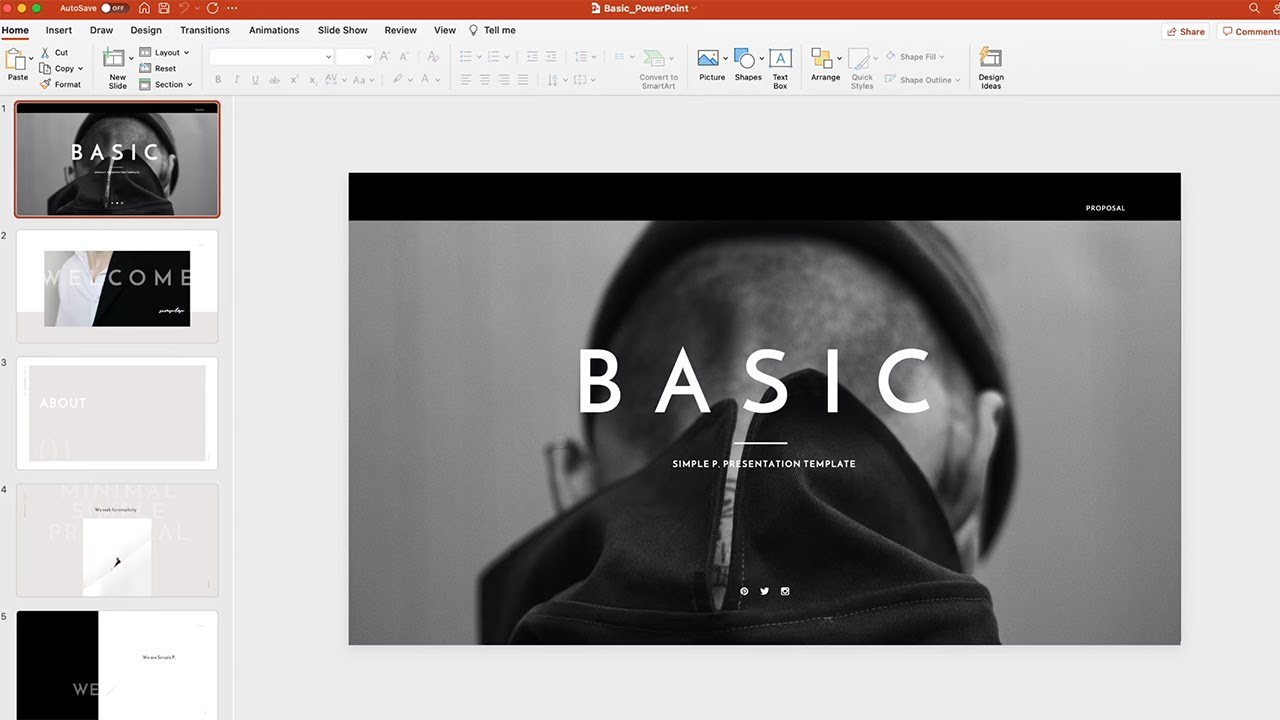Click the Copy button
Viewport: 1280px width, 720px height.
[56, 68]
